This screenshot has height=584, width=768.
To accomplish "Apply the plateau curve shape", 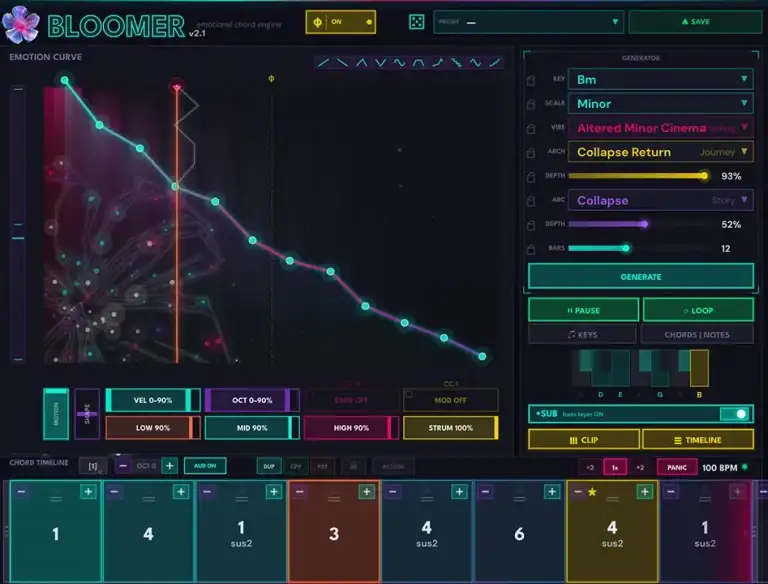I will (418, 63).
